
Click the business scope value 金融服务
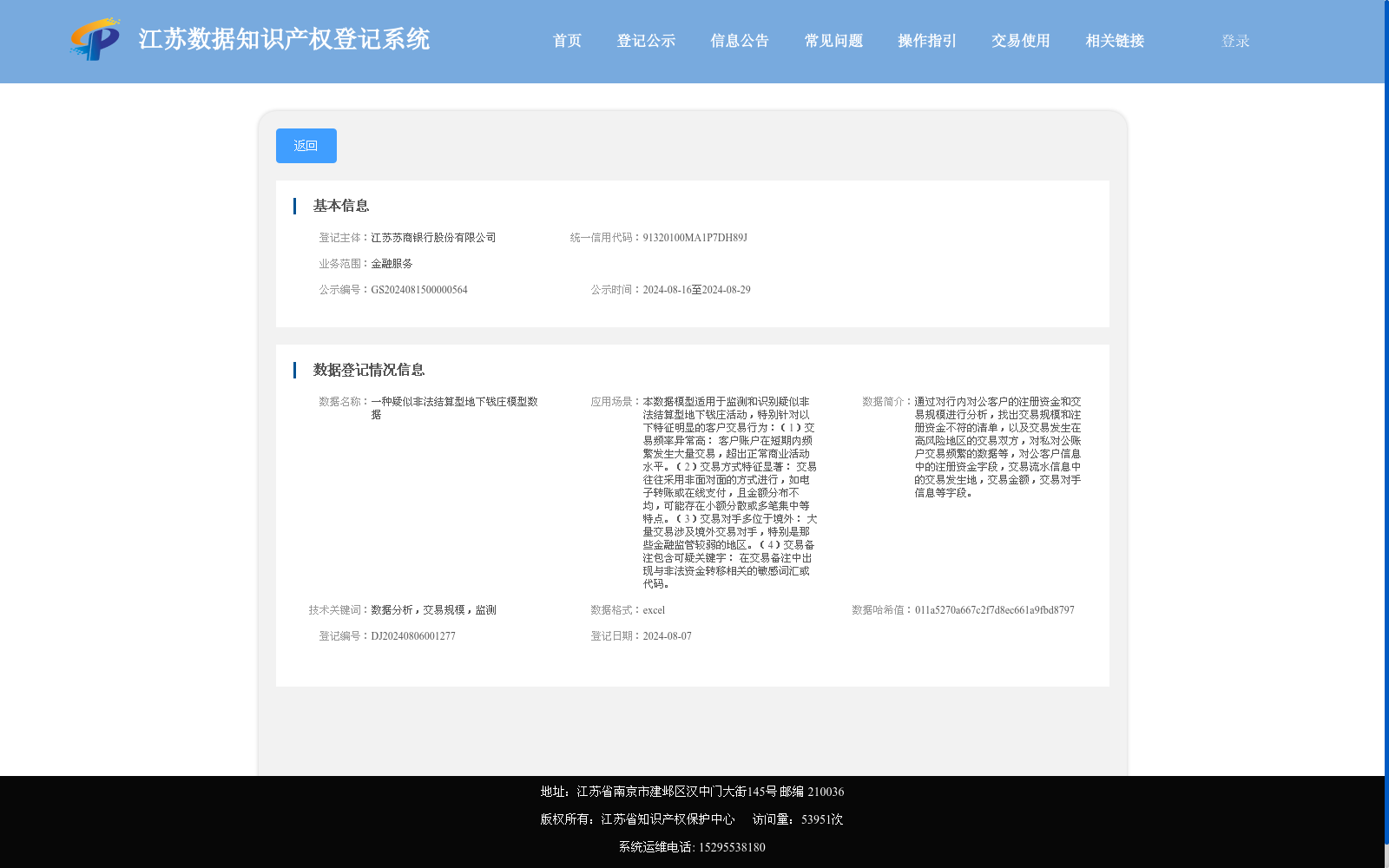392,264
